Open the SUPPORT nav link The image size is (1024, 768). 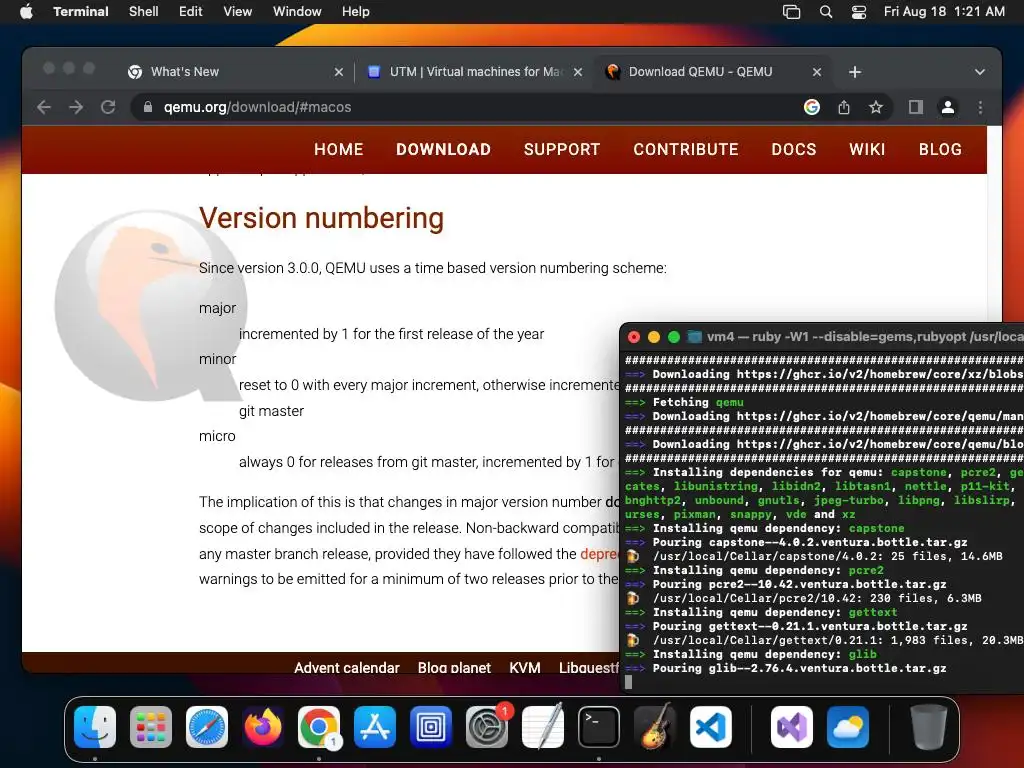[562, 150]
